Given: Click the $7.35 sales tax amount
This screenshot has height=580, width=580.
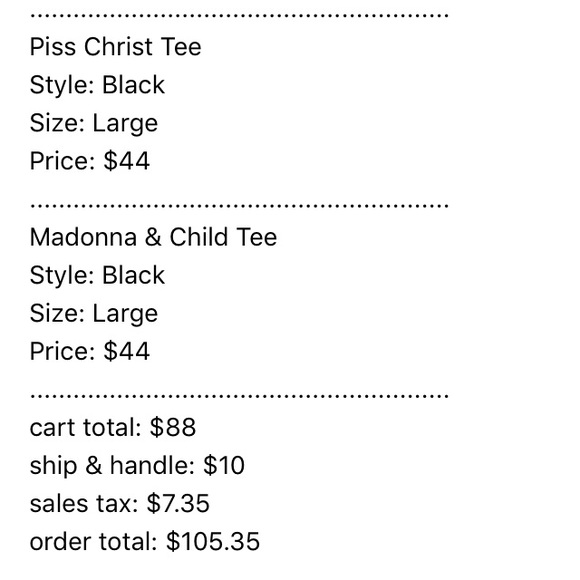Looking at the screenshot, I should pyautogui.click(x=178, y=504).
